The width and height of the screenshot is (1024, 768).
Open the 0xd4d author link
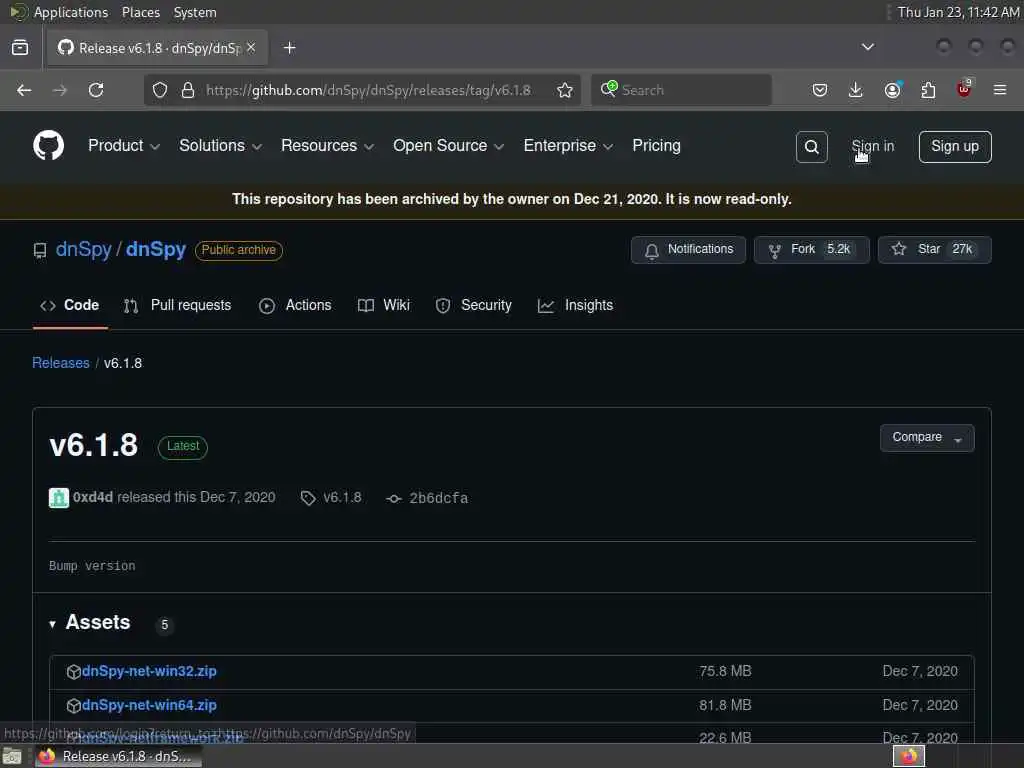point(93,498)
